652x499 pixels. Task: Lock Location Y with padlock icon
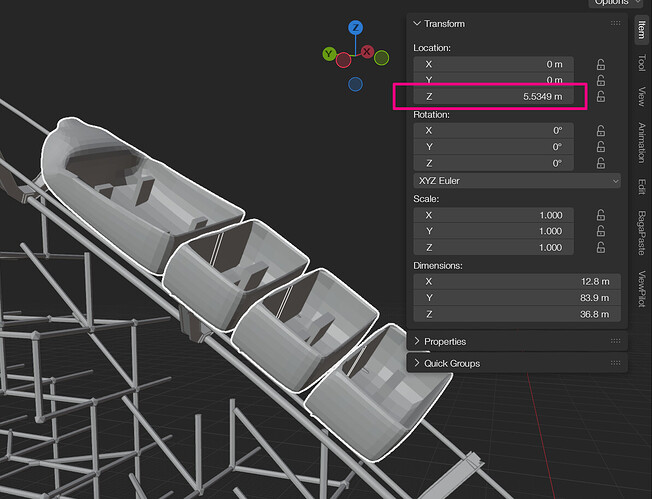[x=601, y=80]
